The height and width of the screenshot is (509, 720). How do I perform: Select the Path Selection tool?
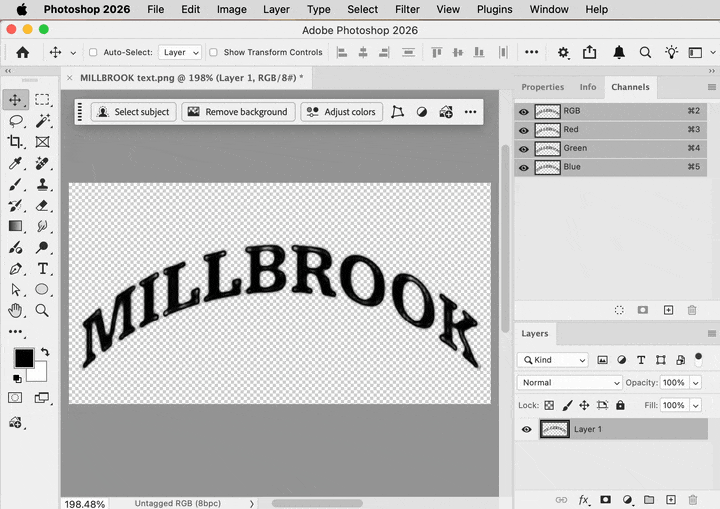click(x=15, y=289)
